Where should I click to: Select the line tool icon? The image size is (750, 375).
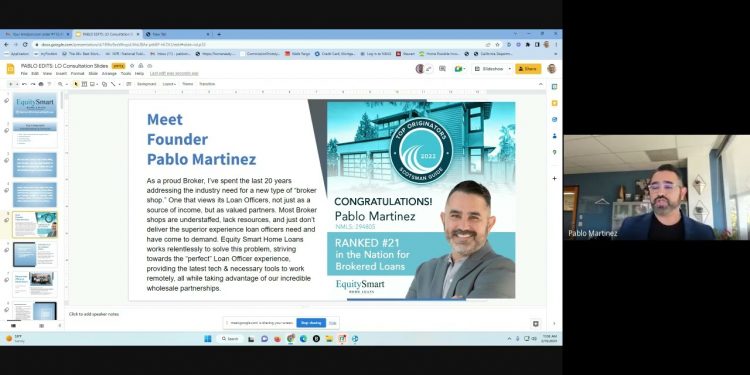point(113,84)
